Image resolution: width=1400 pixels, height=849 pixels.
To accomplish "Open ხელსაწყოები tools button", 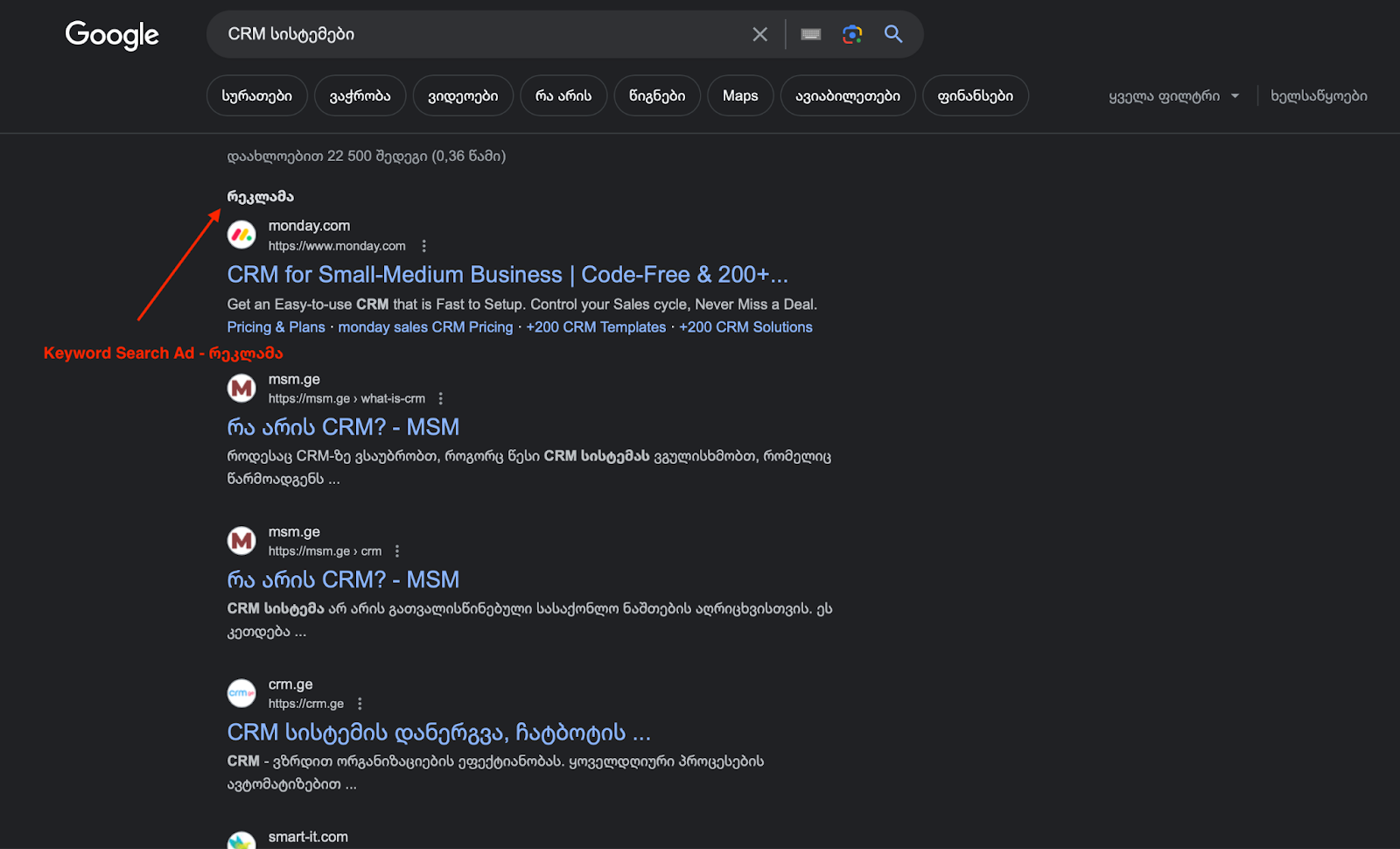I will point(1319,96).
